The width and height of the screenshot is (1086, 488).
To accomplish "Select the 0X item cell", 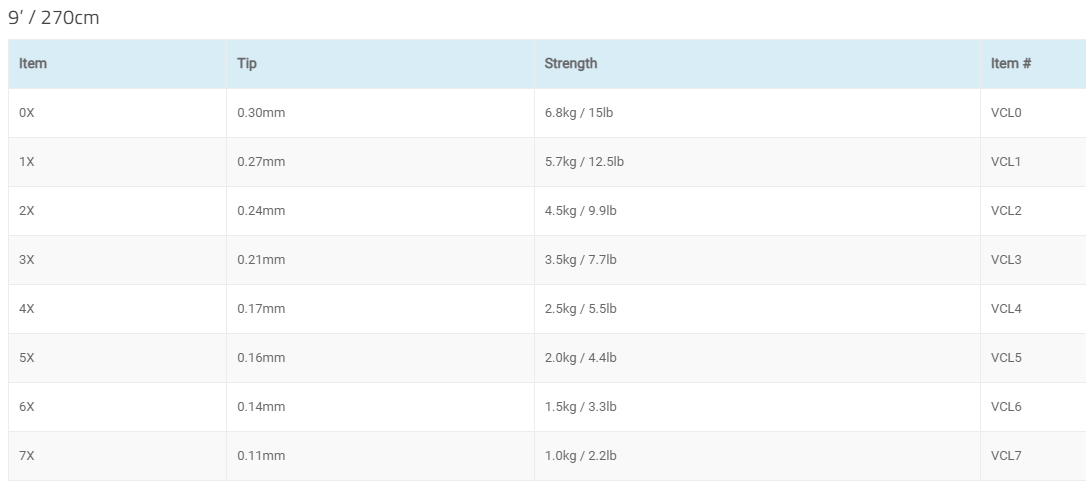I will [x=117, y=113].
